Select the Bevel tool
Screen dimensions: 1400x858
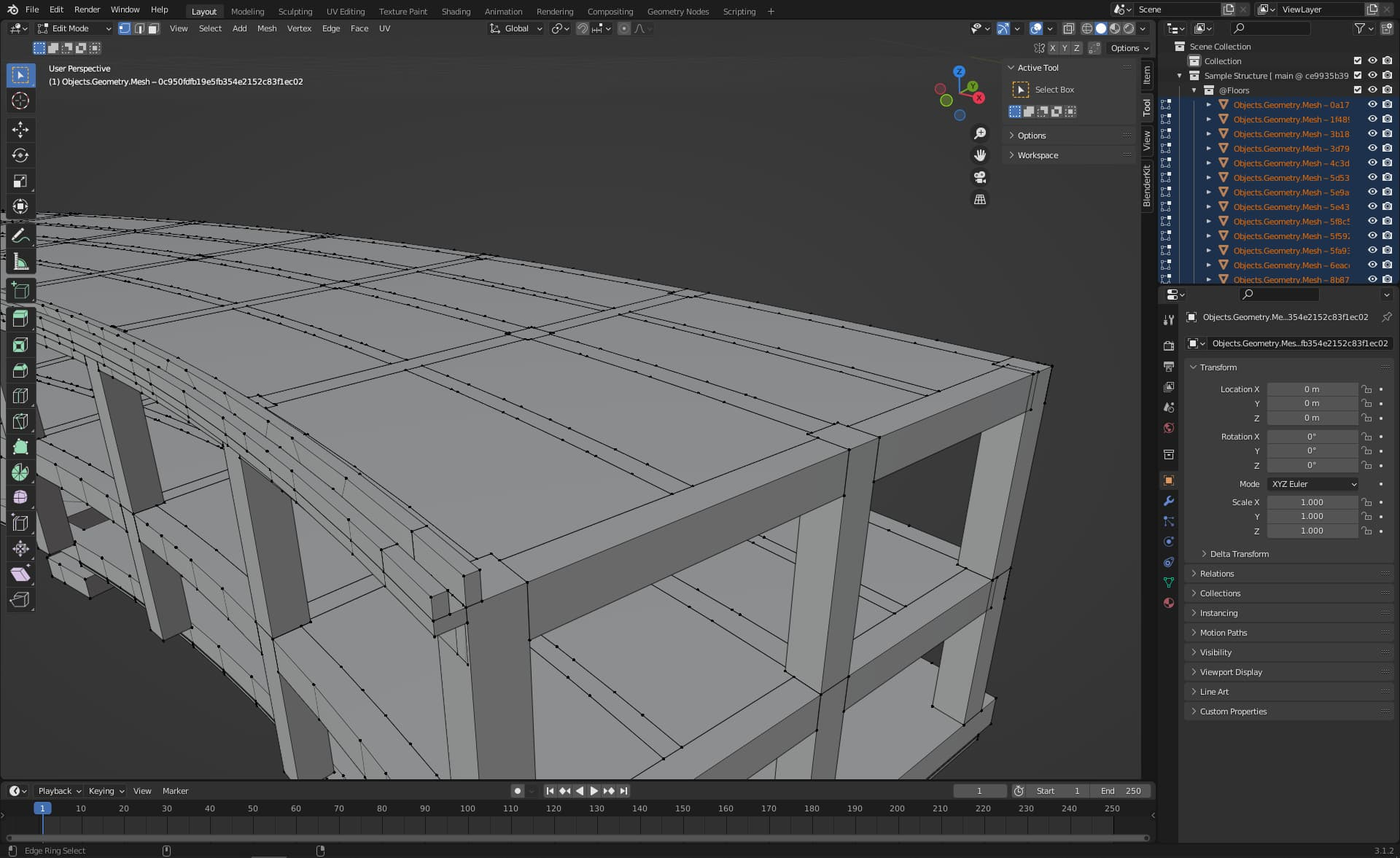20,370
